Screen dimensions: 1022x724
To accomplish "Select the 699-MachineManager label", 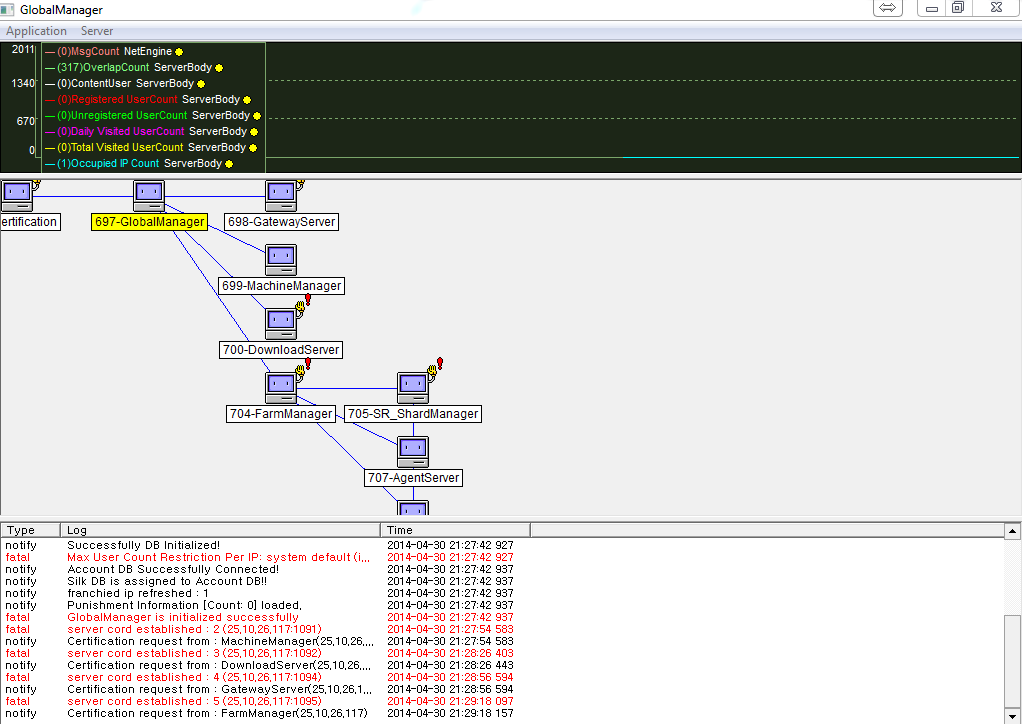I will [x=282, y=286].
